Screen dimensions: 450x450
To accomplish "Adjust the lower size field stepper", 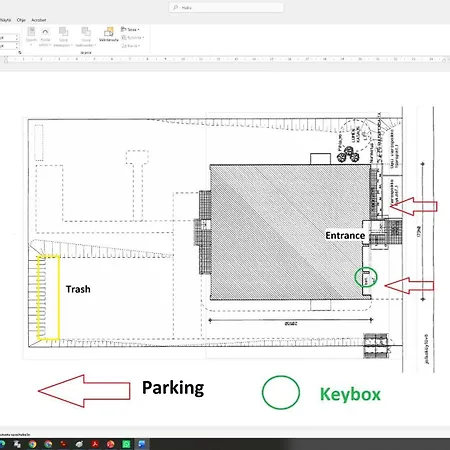I will (17, 46).
